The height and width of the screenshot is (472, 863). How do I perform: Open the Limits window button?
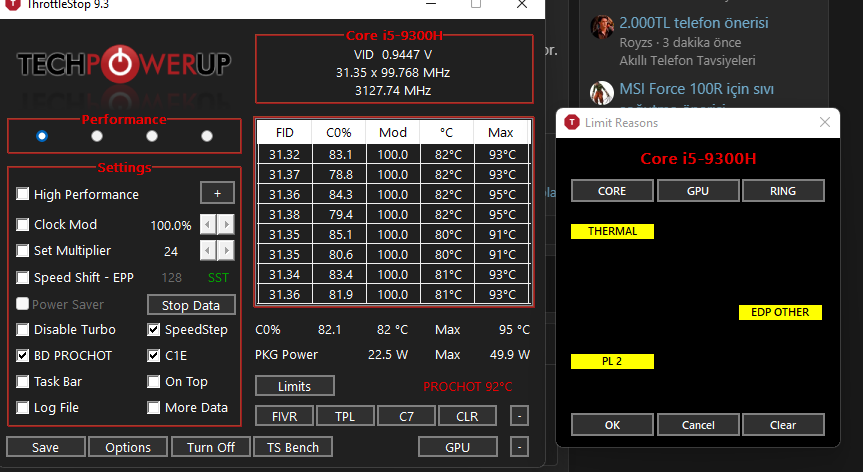[294, 386]
